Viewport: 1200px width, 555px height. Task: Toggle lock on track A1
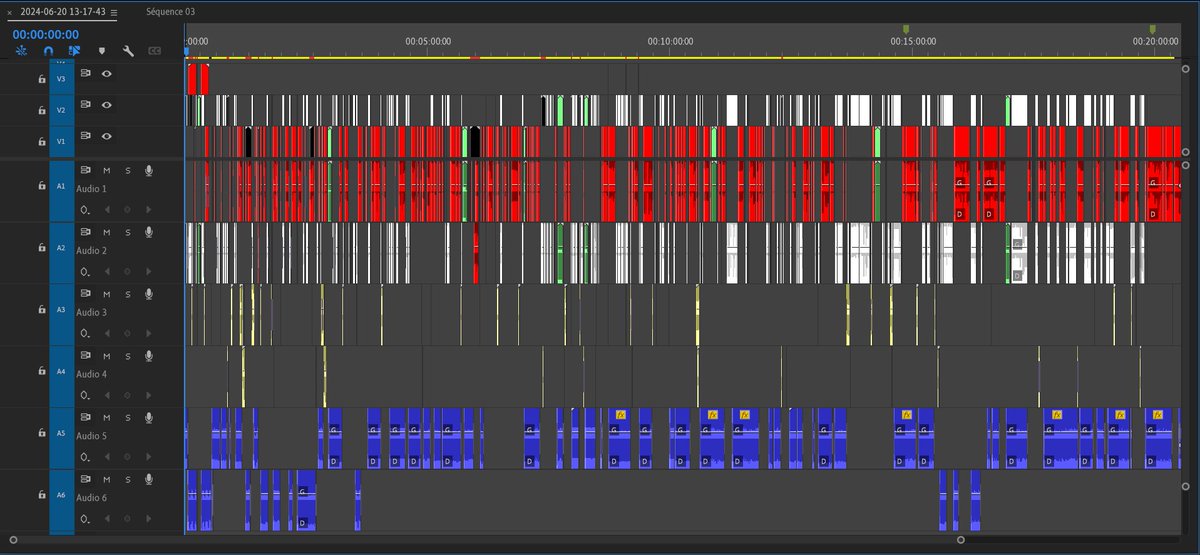point(41,186)
